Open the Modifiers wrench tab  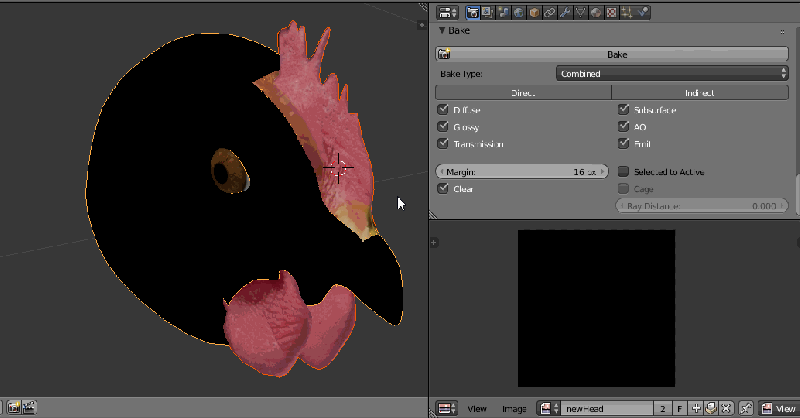point(565,12)
